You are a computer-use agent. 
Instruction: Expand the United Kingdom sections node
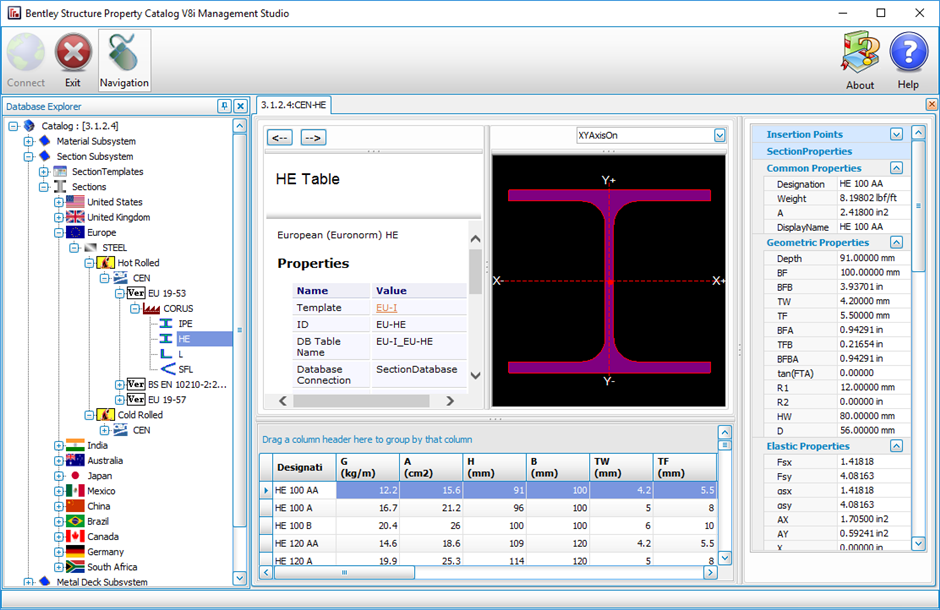coord(58,218)
